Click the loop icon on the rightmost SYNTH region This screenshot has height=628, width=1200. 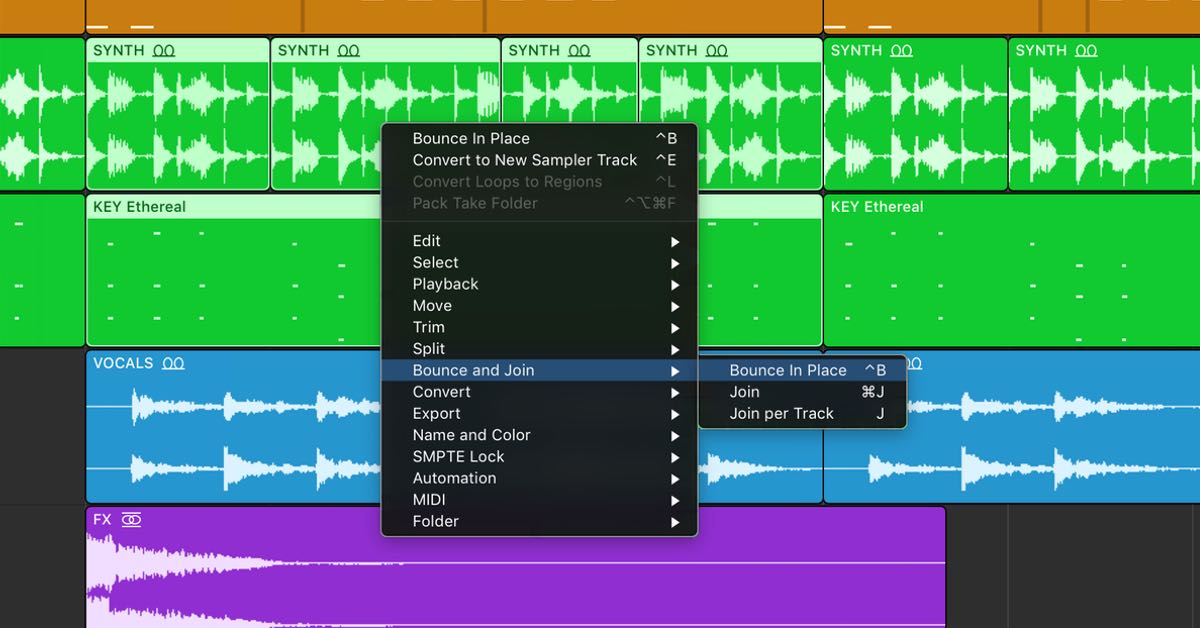[1086, 51]
